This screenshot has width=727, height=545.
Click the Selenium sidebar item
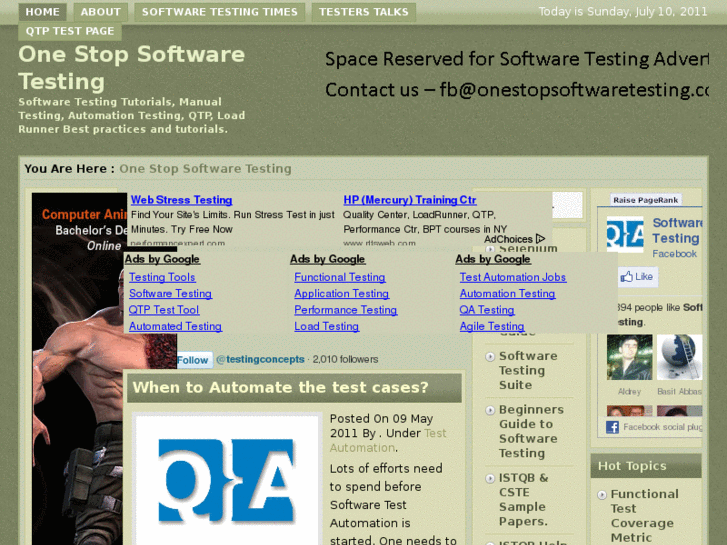tap(528, 249)
